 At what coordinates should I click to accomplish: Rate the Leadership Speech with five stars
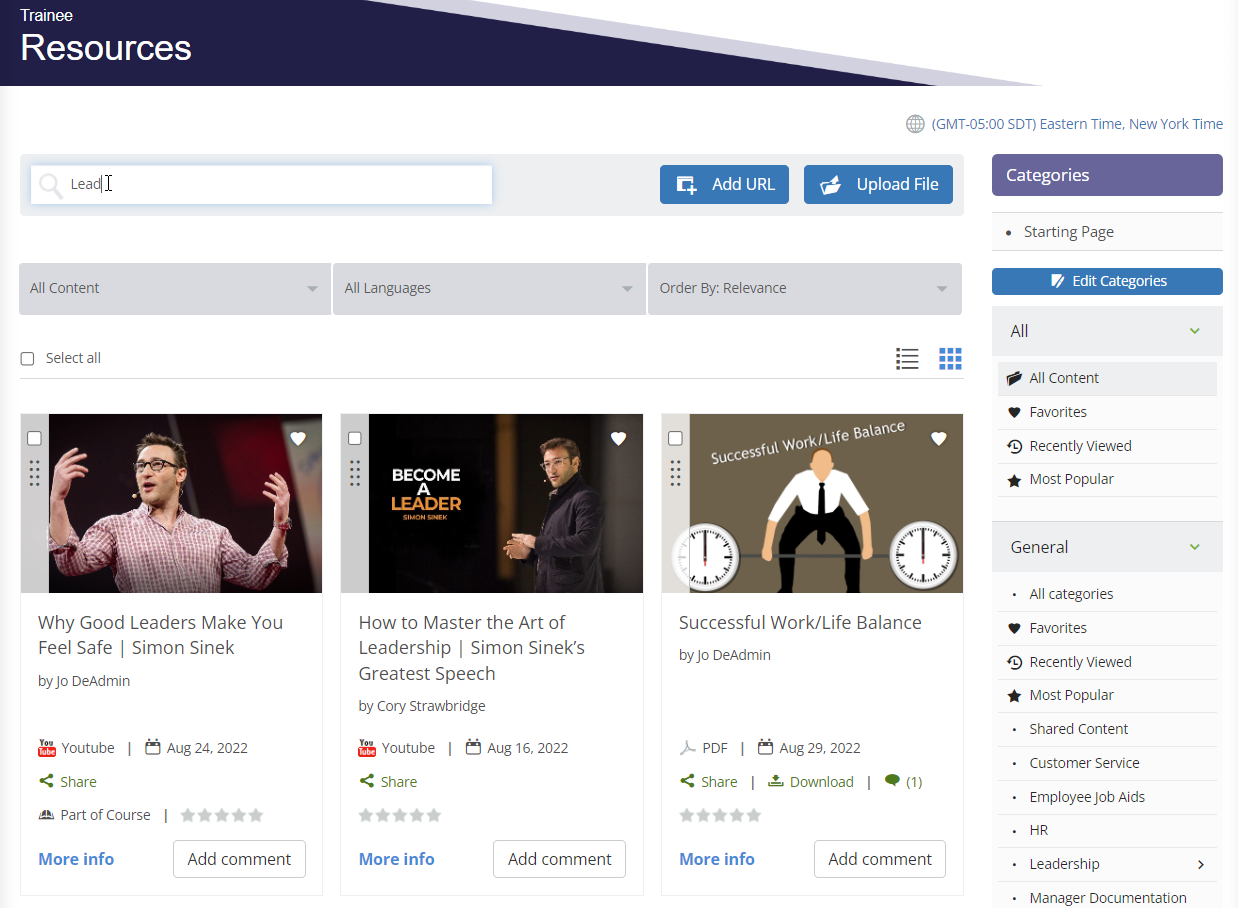tap(434, 815)
